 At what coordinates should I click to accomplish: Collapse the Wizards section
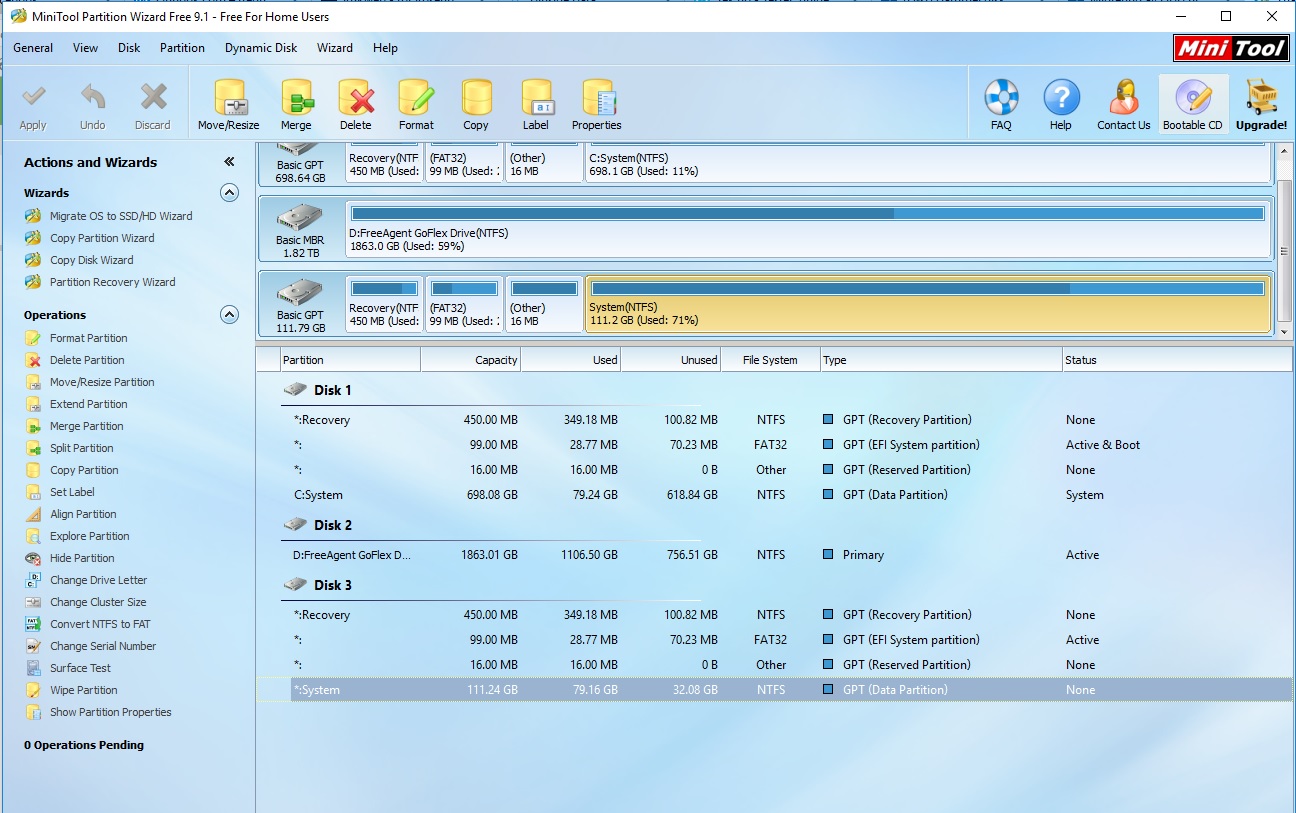(229, 192)
